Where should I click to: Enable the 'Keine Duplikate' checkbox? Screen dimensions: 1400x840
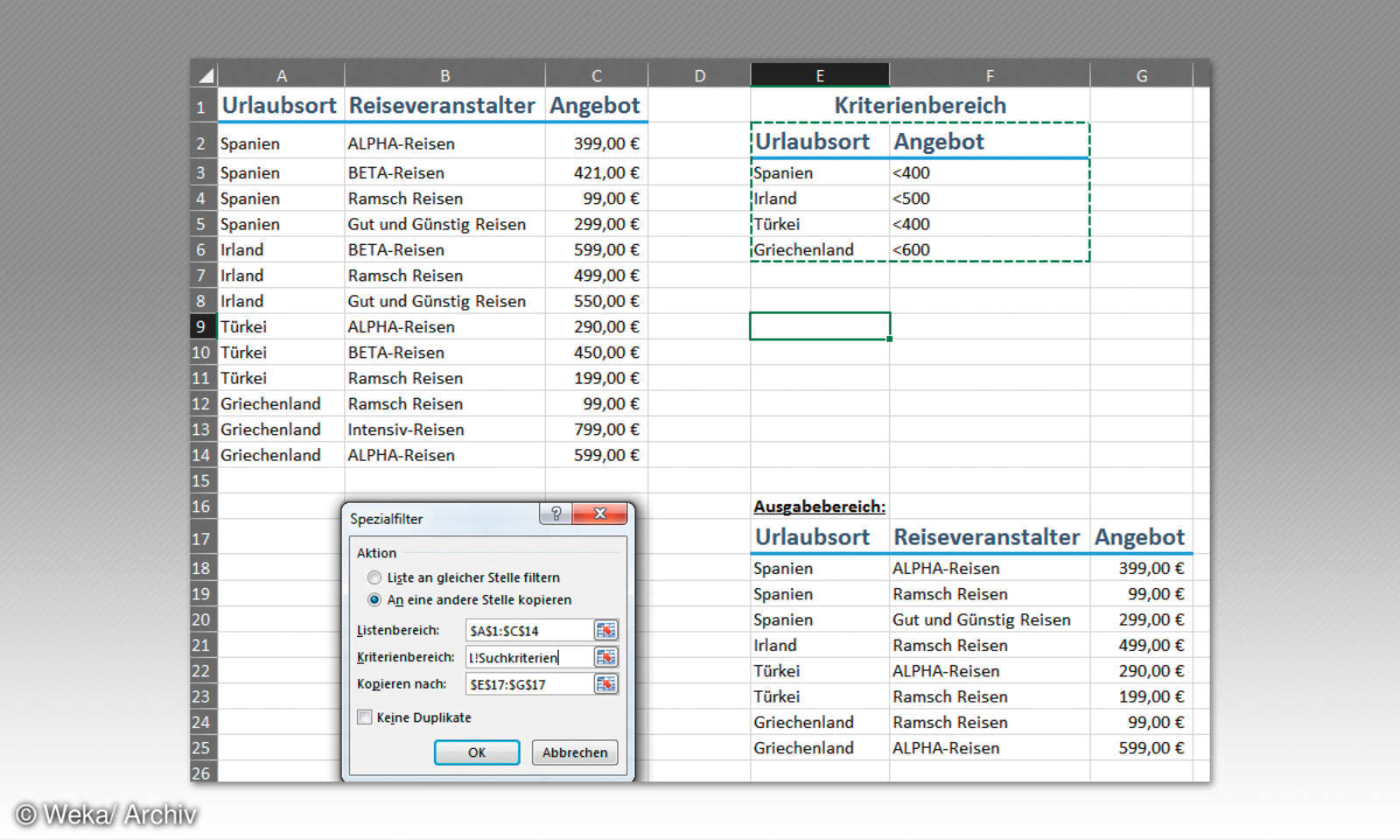coord(364,717)
